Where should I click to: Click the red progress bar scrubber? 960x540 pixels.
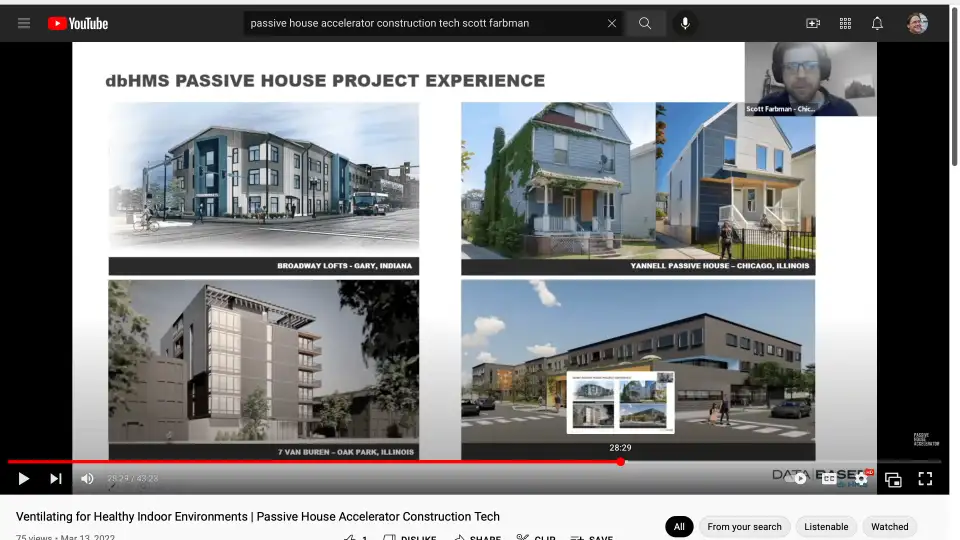[621, 462]
